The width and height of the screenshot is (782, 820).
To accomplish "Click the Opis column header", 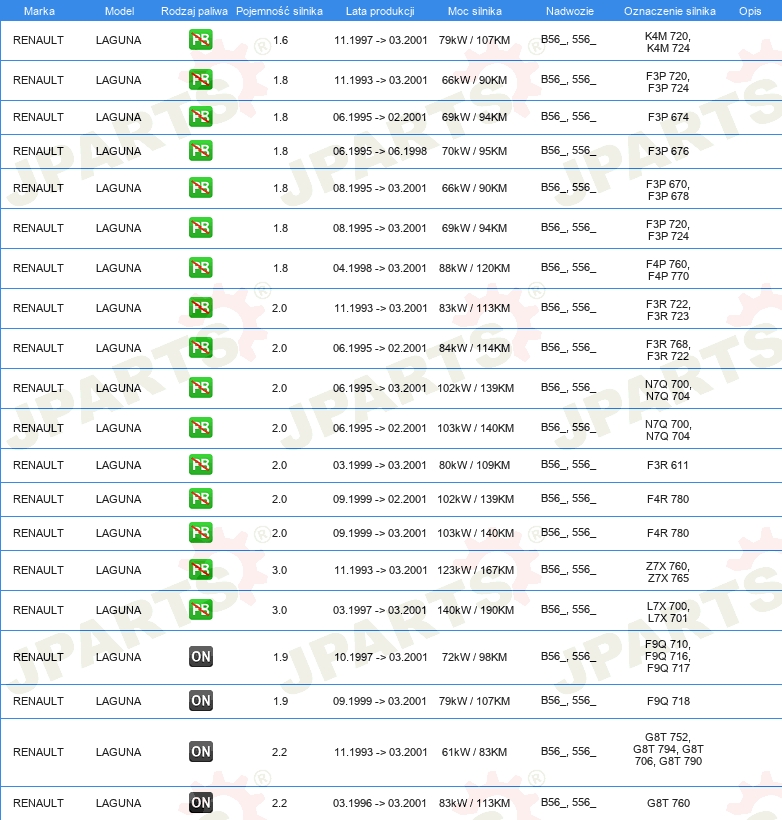I will [x=750, y=11].
